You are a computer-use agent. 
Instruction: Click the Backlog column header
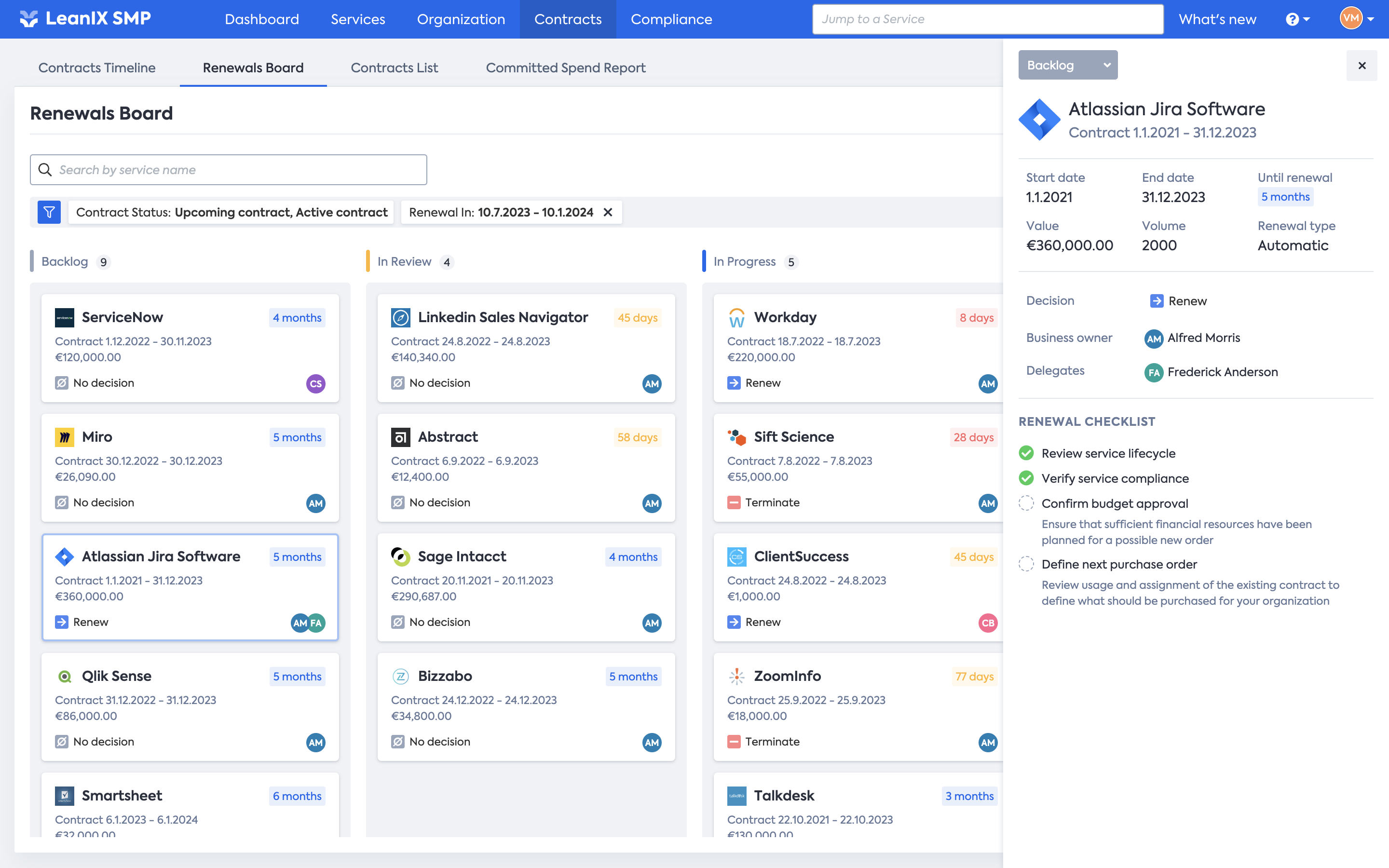(x=65, y=262)
